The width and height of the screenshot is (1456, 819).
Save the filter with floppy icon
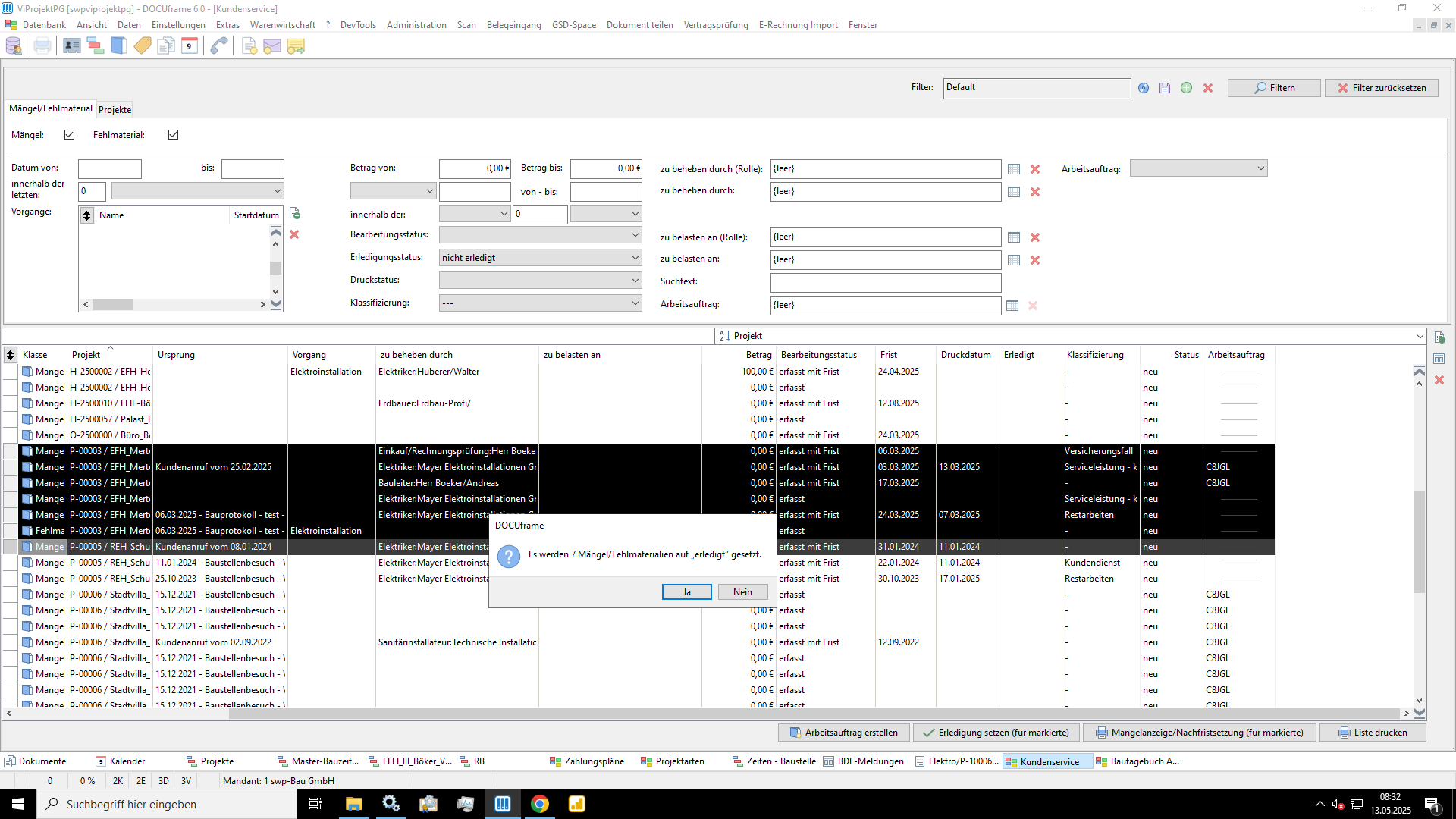(x=1165, y=88)
